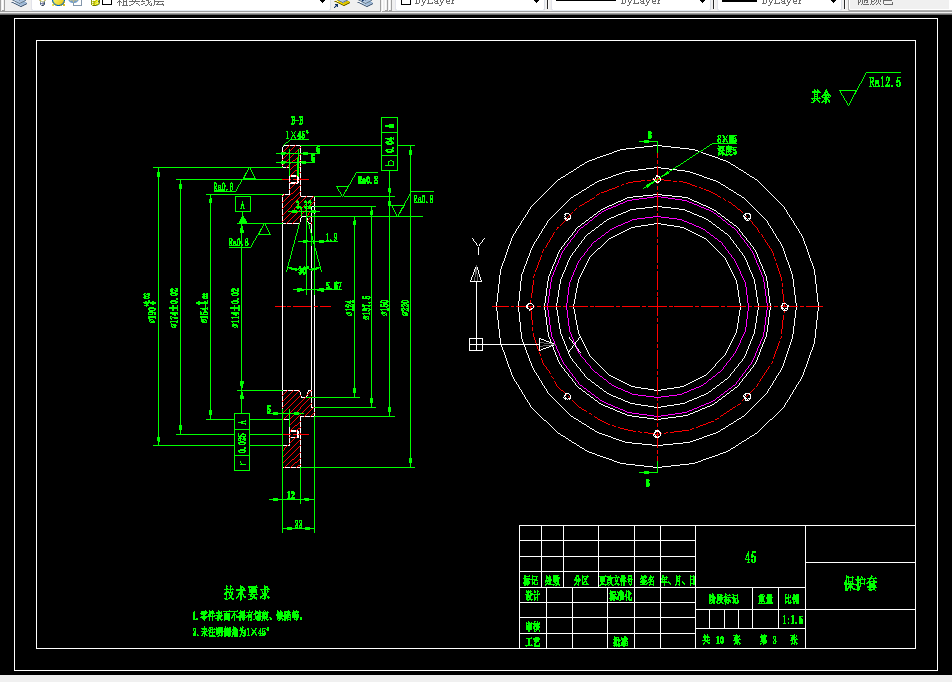Select the "工艺" title block cell

(x=532, y=641)
